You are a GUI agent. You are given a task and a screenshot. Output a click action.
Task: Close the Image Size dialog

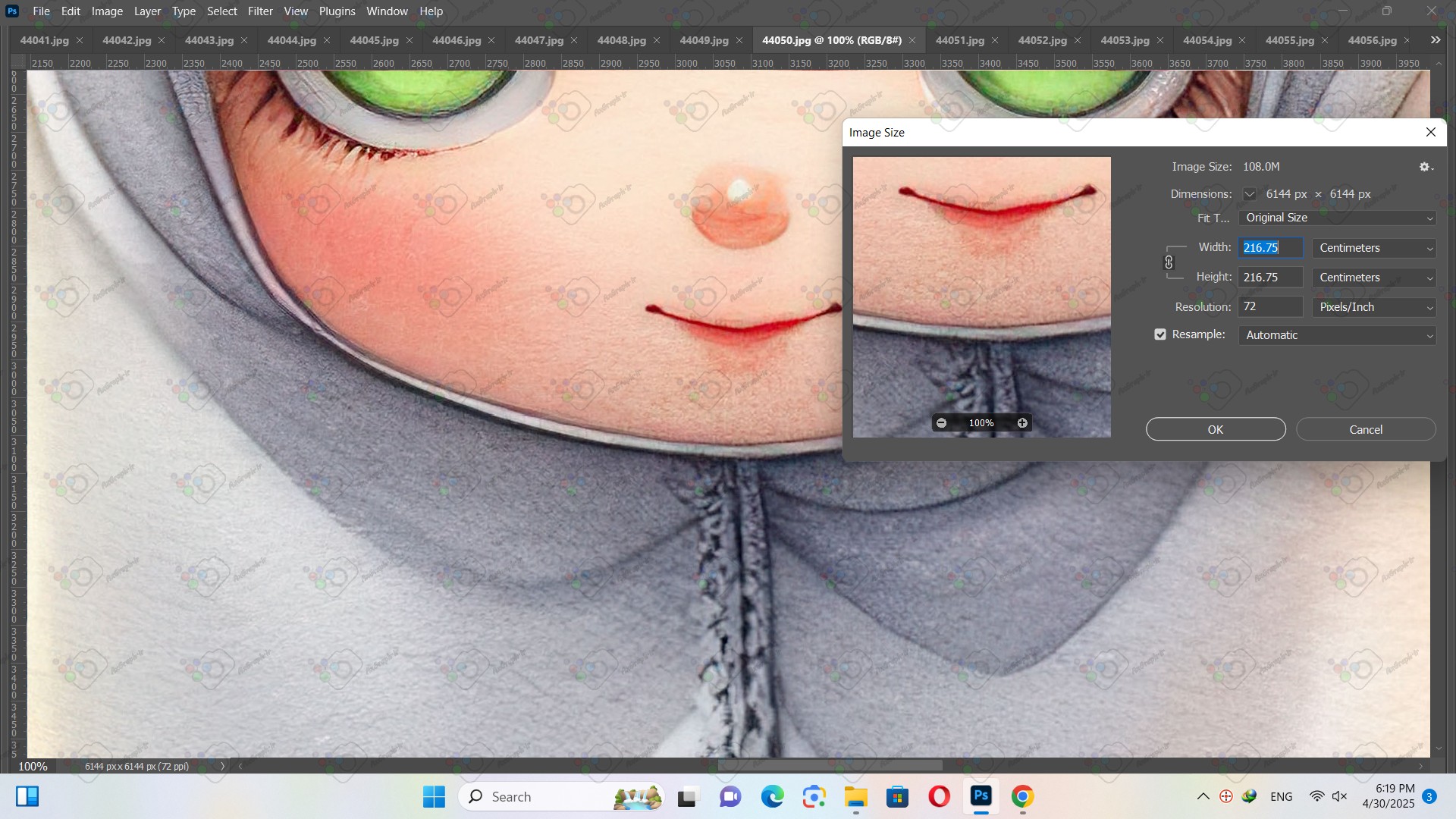click(x=1431, y=132)
